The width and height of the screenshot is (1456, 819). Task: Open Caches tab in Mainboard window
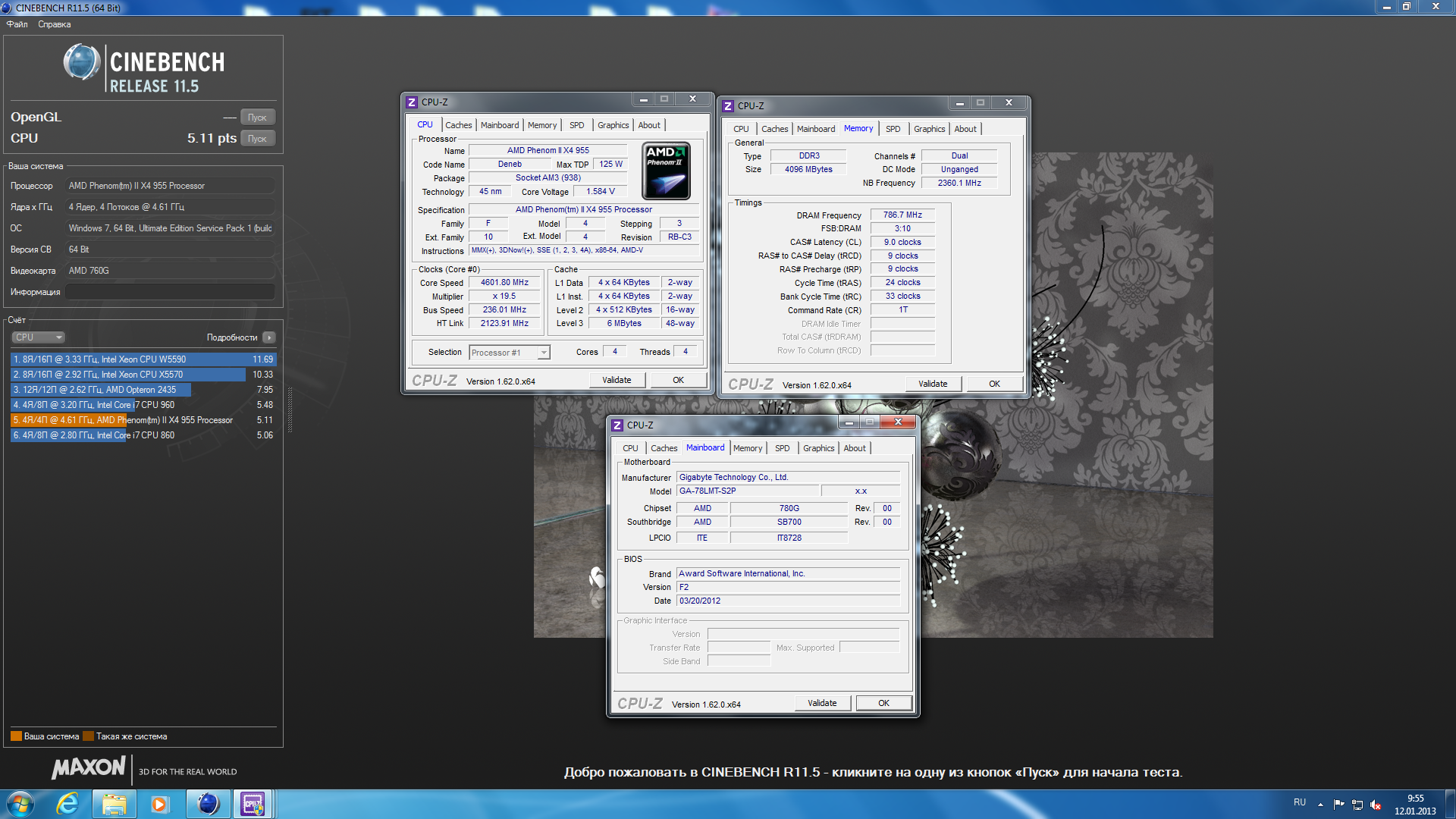(664, 448)
